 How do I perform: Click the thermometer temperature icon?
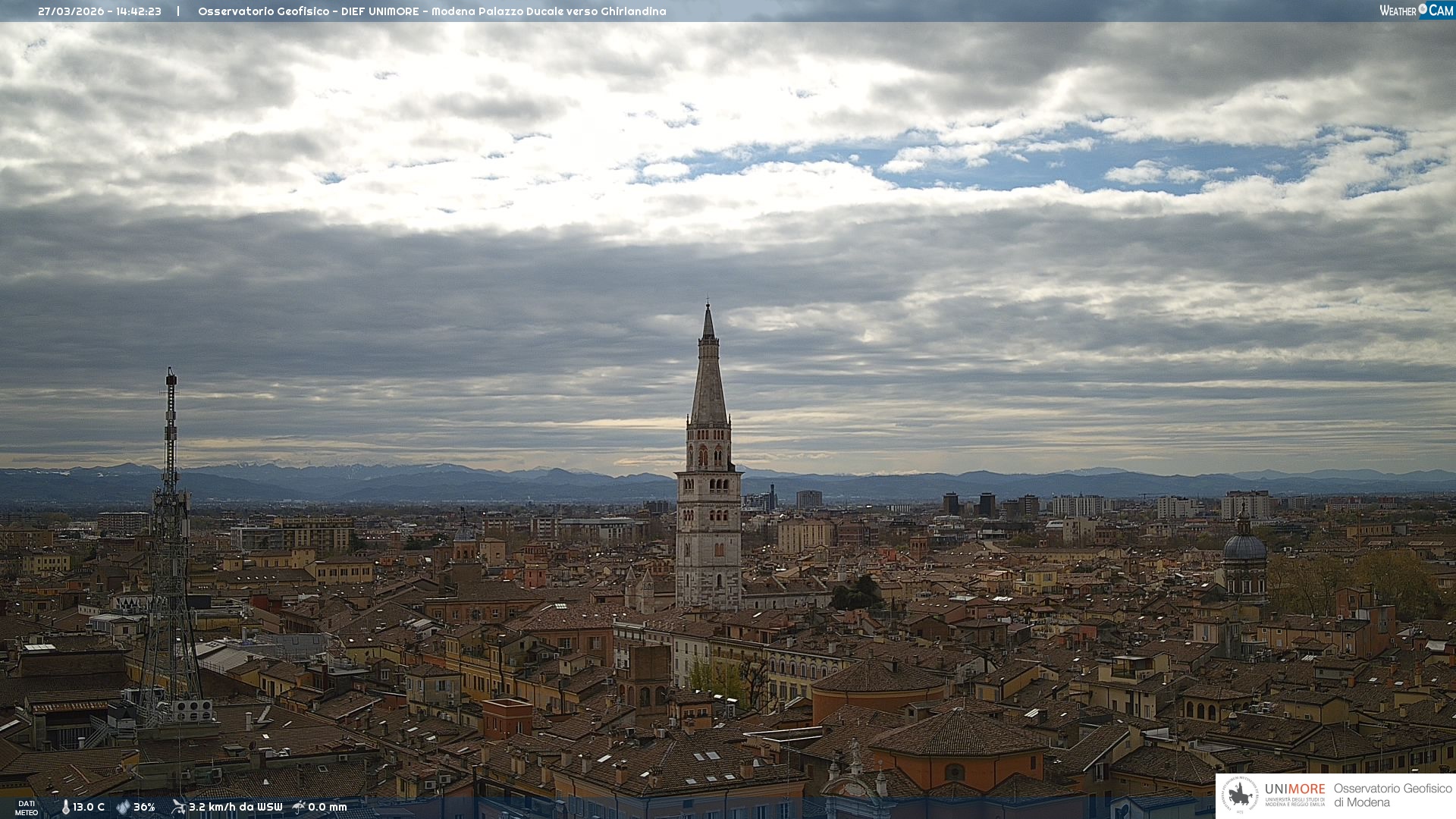pyautogui.click(x=65, y=807)
